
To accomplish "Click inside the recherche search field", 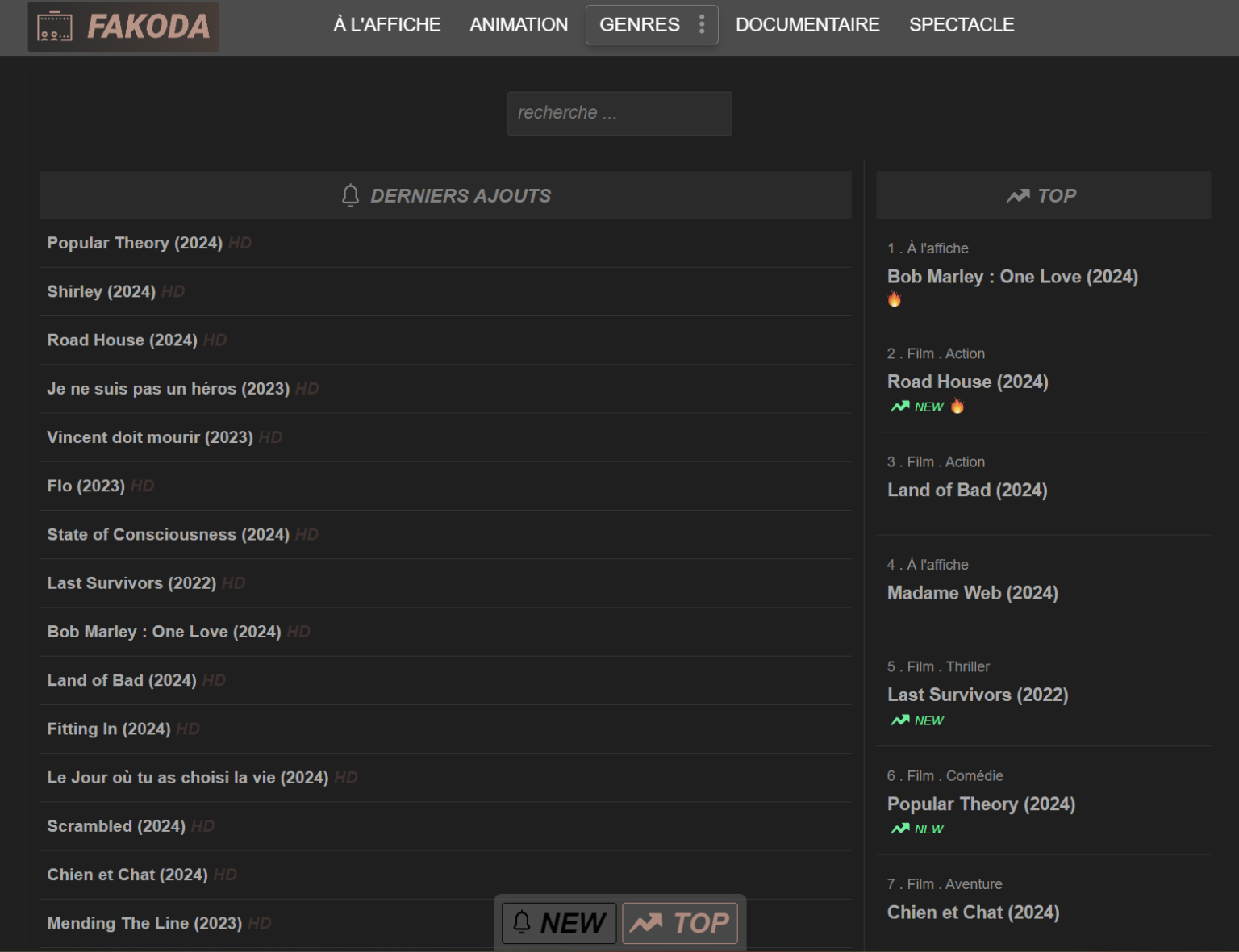I will [619, 113].
